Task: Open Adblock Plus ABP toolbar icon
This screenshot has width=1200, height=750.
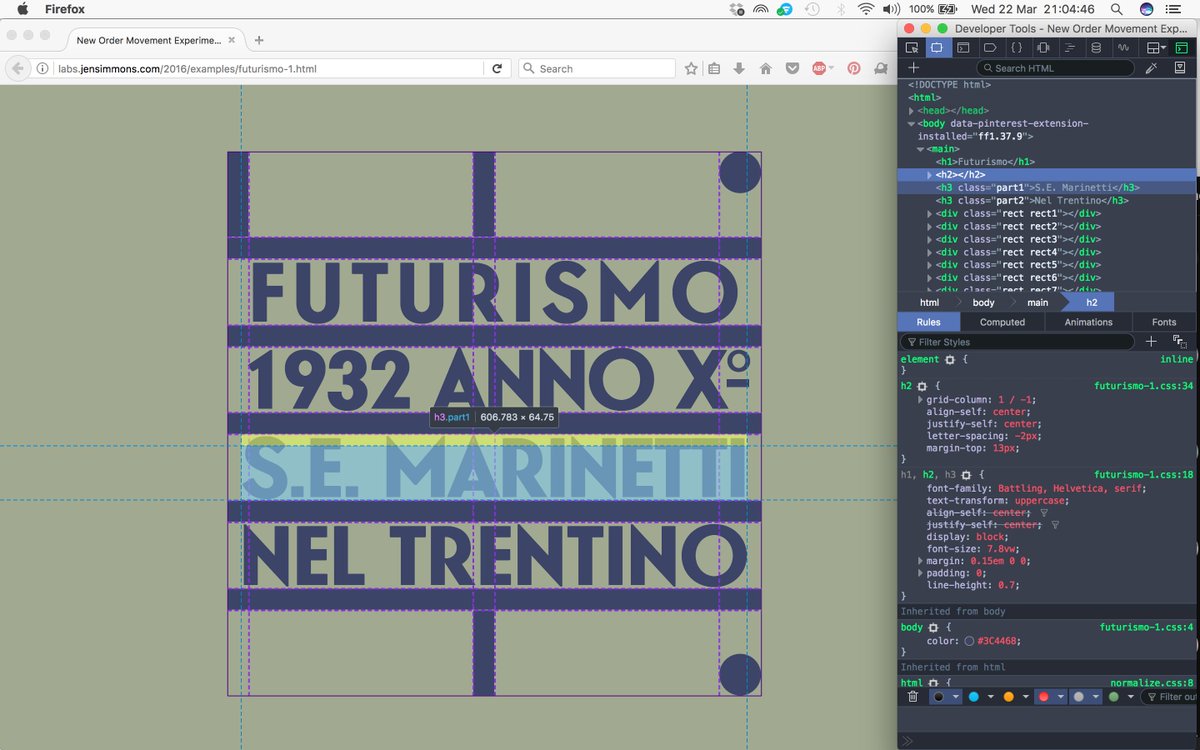Action: [820, 68]
